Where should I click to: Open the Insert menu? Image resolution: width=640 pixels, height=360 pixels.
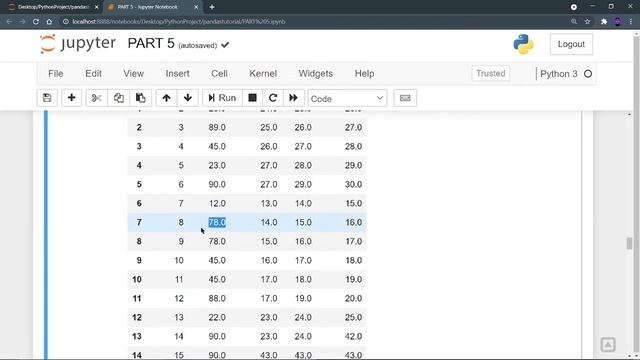(x=178, y=73)
